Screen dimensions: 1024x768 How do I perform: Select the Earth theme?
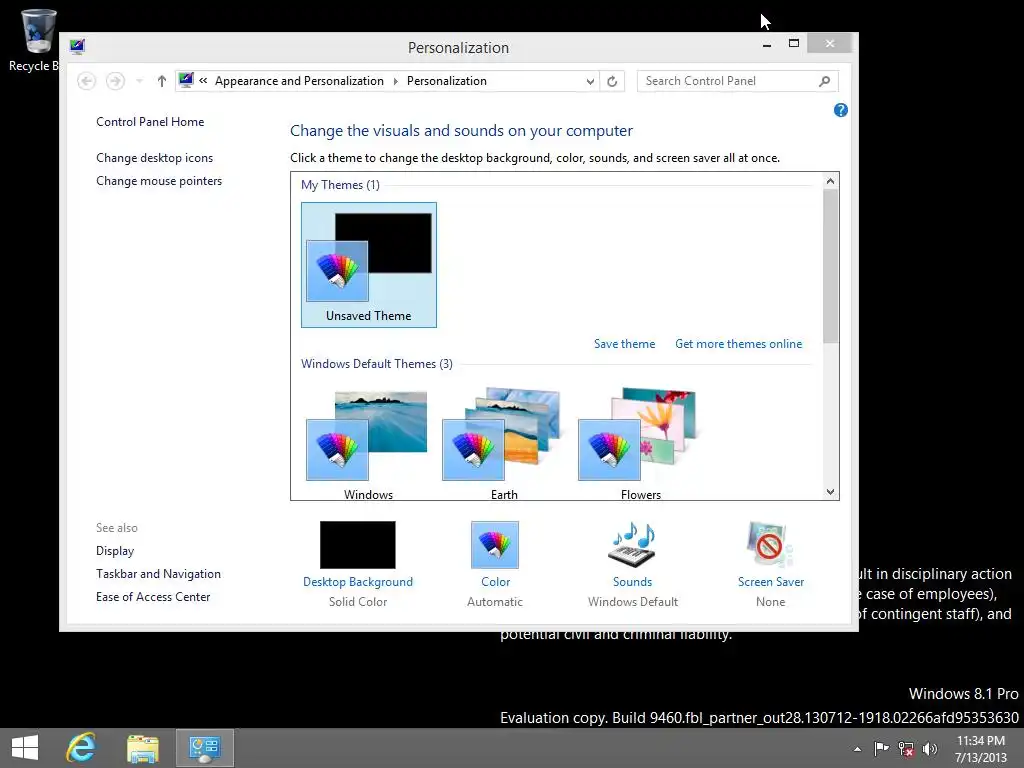pos(504,444)
